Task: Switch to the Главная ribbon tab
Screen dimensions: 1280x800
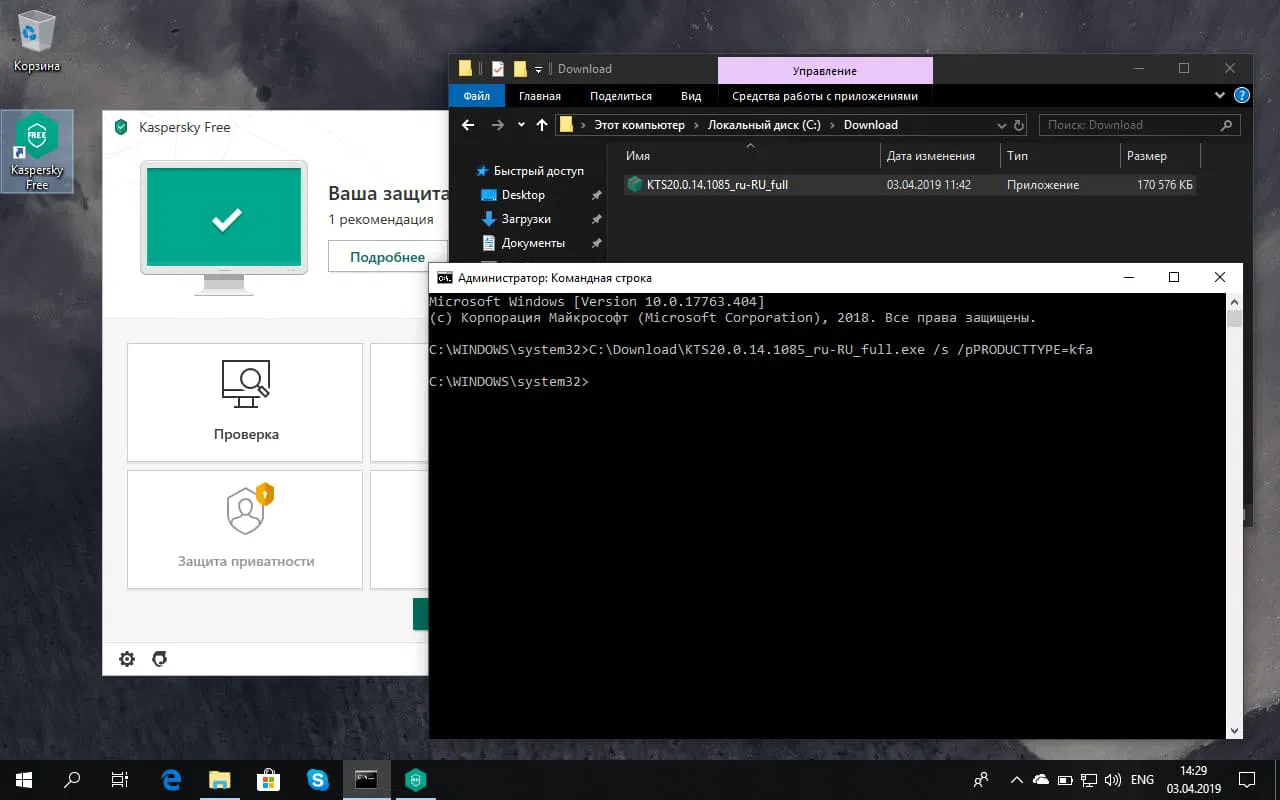Action: tap(540, 96)
